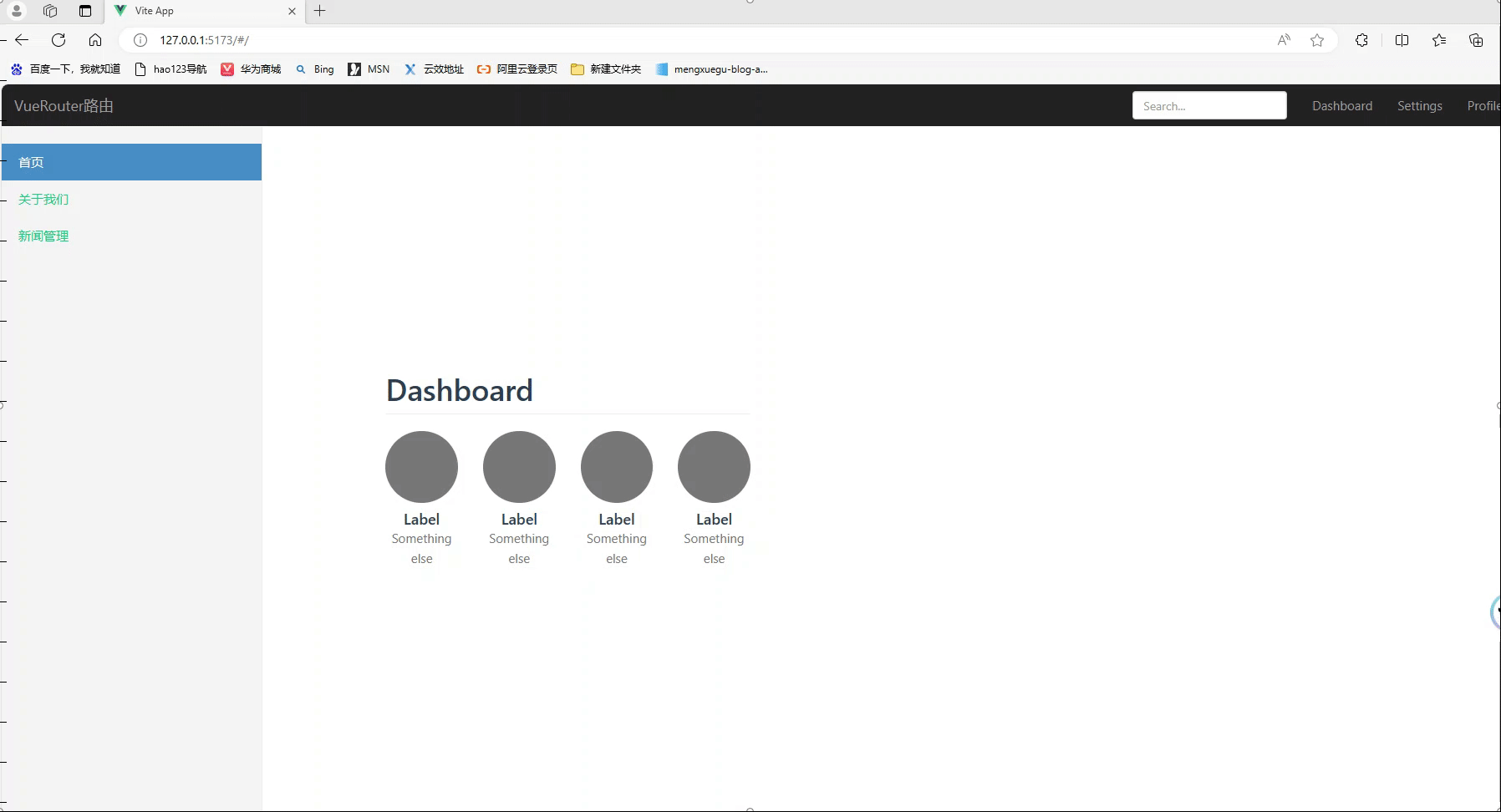Refresh the current page
Viewport: 1501px width, 812px height.
pyautogui.click(x=59, y=39)
